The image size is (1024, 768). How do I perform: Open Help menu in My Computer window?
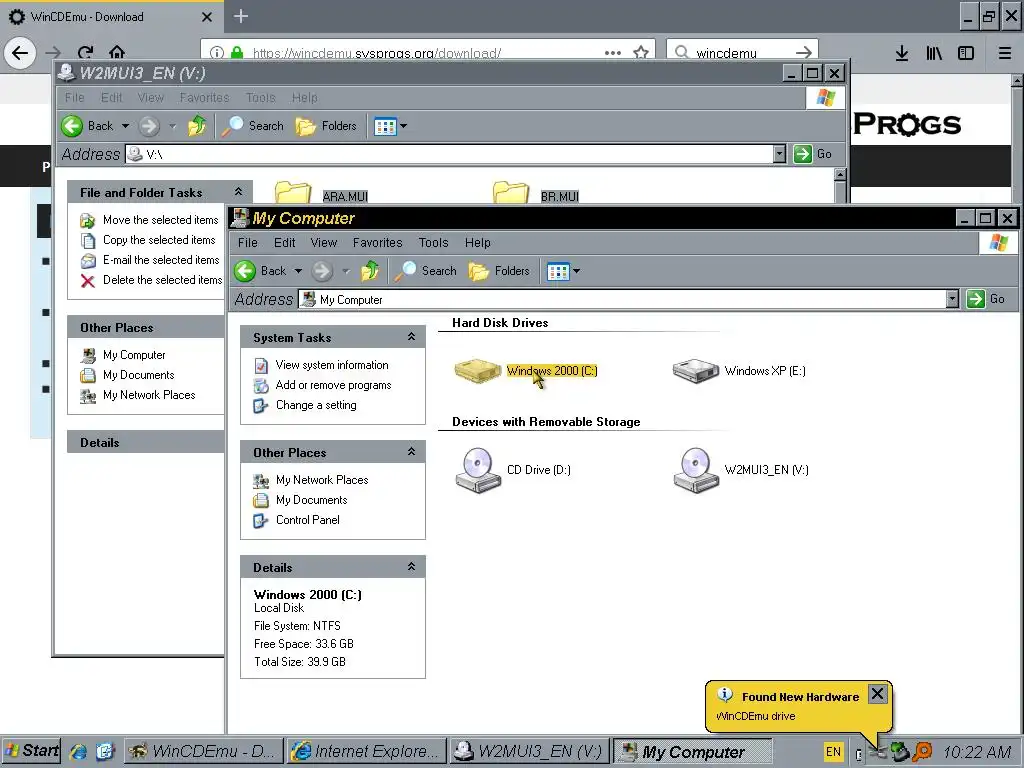tap(477, 242)
